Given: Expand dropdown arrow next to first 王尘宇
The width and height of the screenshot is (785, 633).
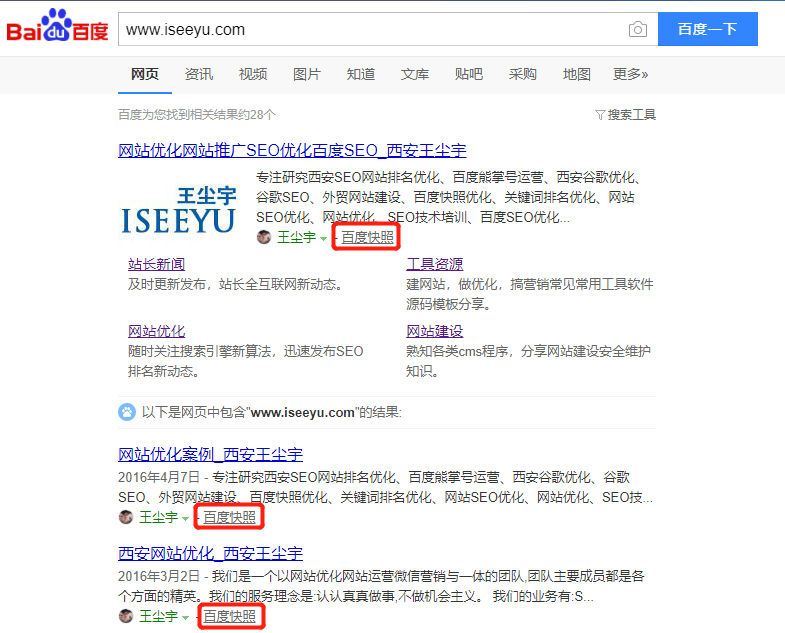Looking at the screenshot, I should (323, 238).
